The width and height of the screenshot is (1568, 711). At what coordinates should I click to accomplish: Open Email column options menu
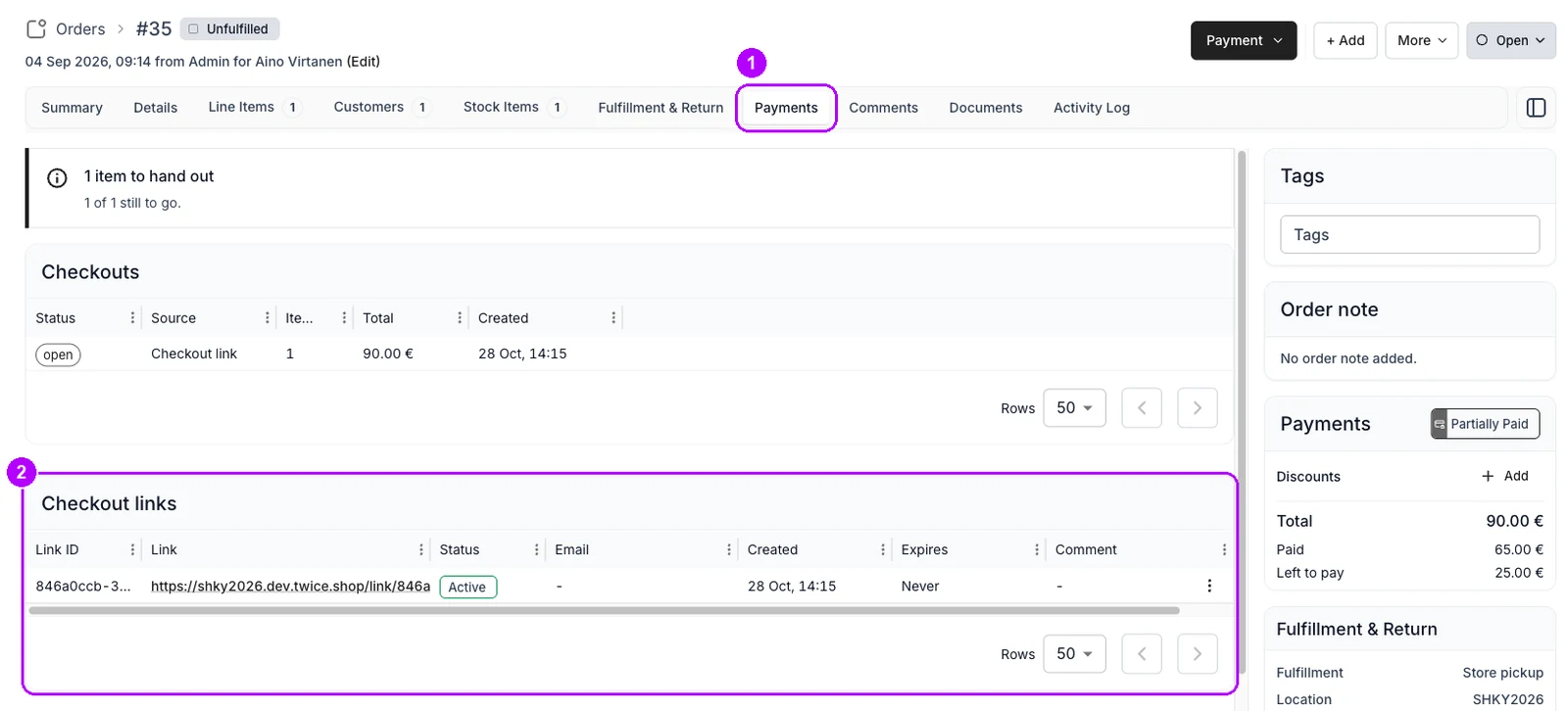click(x=728, y=550)
